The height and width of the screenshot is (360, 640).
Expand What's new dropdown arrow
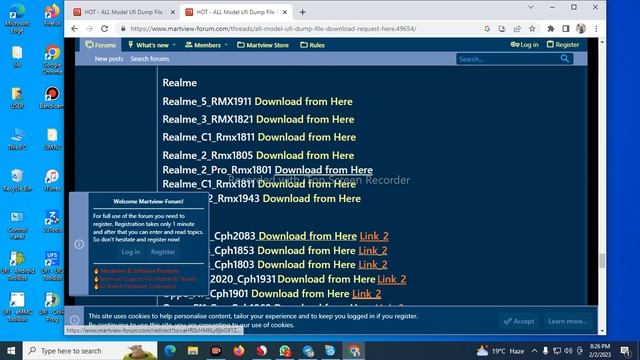click(x=174, y=45)
